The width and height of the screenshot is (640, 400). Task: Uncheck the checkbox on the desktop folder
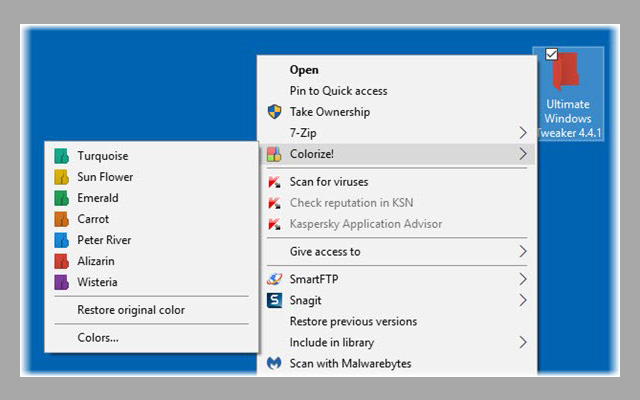(x=551, y=54)
